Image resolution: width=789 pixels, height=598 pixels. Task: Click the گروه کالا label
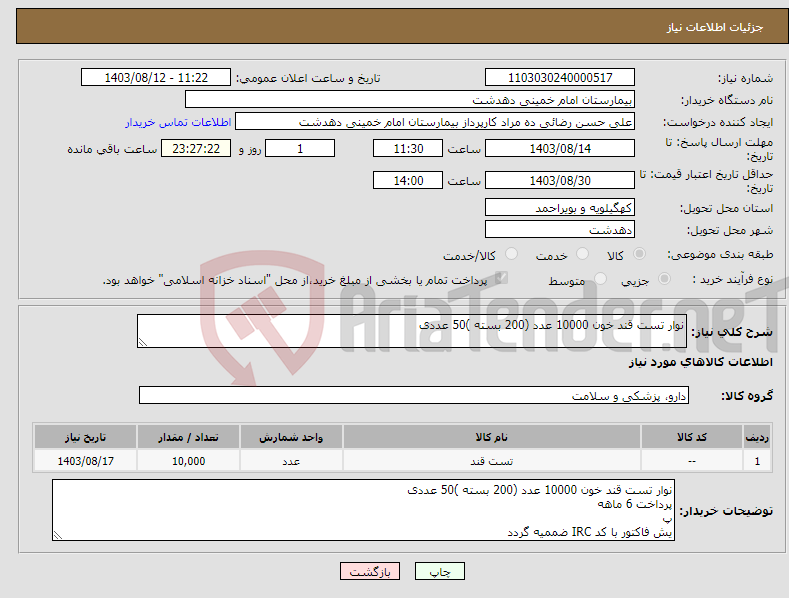[x=747, y=396]
